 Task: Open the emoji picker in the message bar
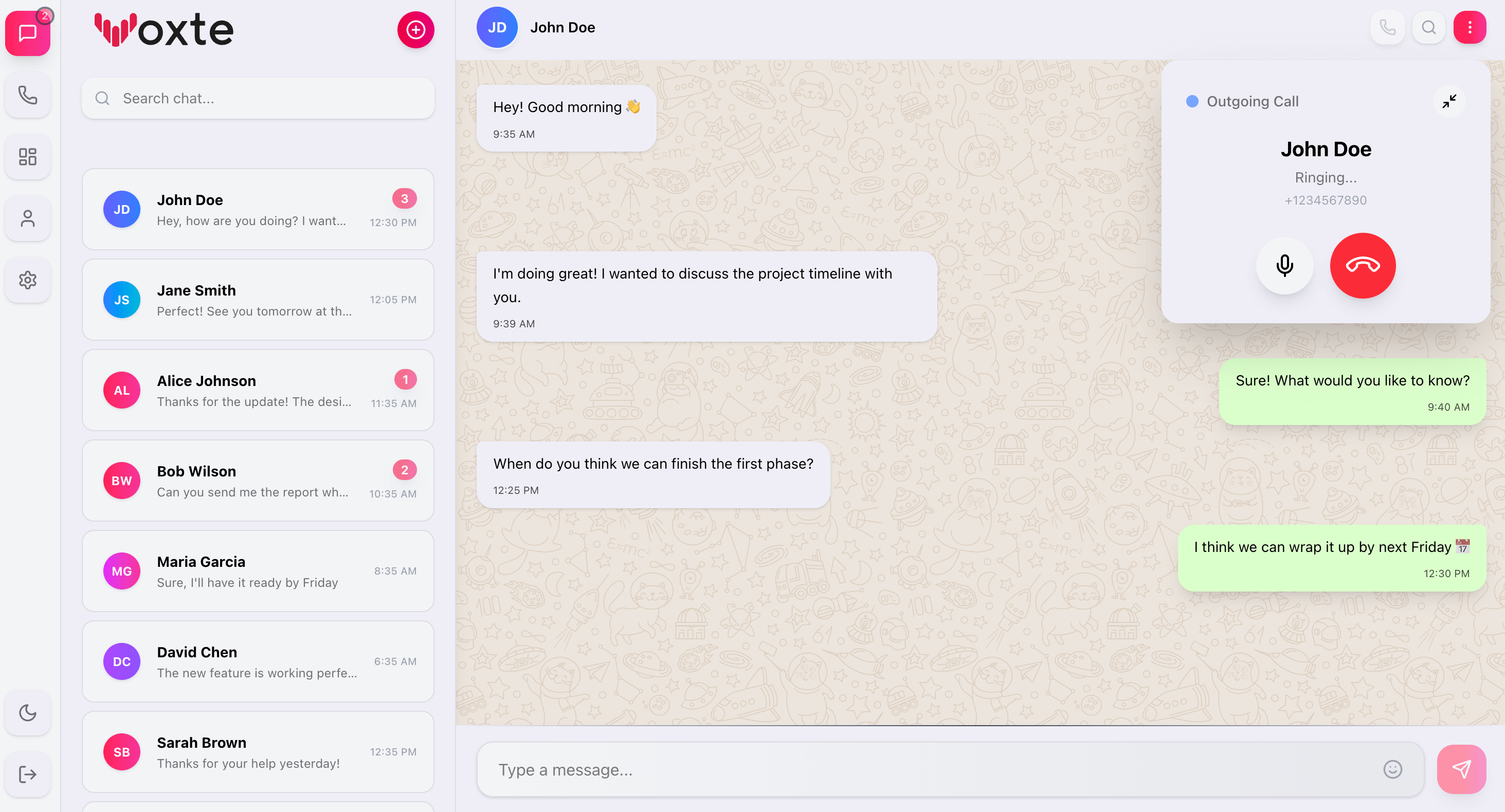1394,769
